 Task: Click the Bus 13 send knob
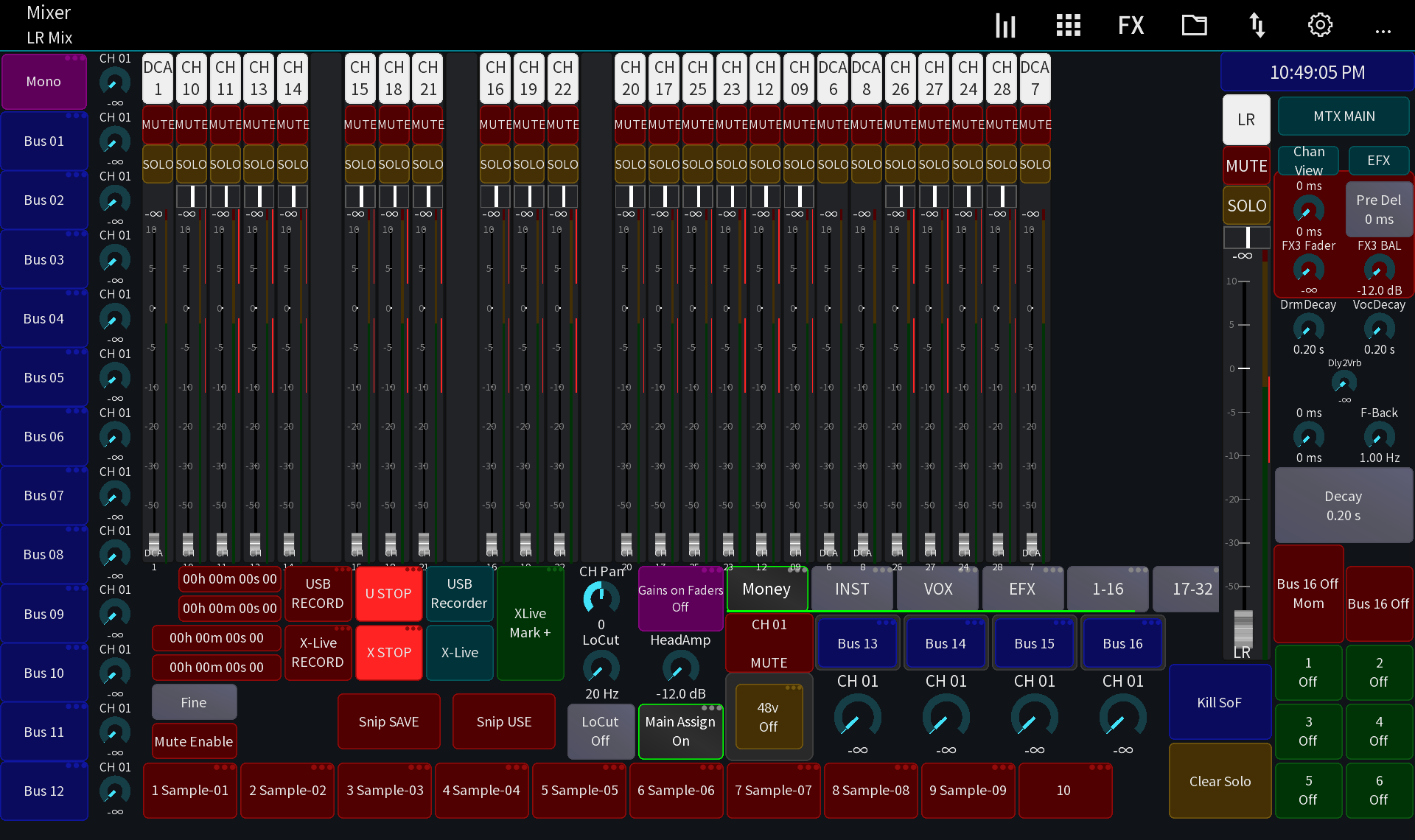[x=857, y=716]
